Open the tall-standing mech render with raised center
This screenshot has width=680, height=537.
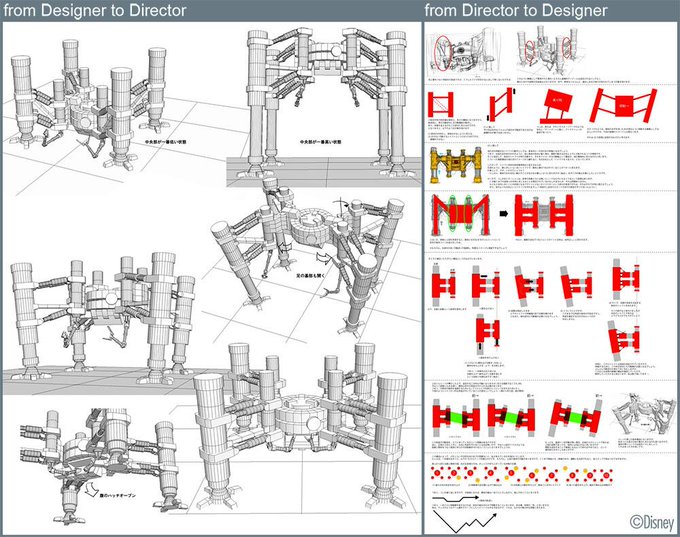[326, 102]
